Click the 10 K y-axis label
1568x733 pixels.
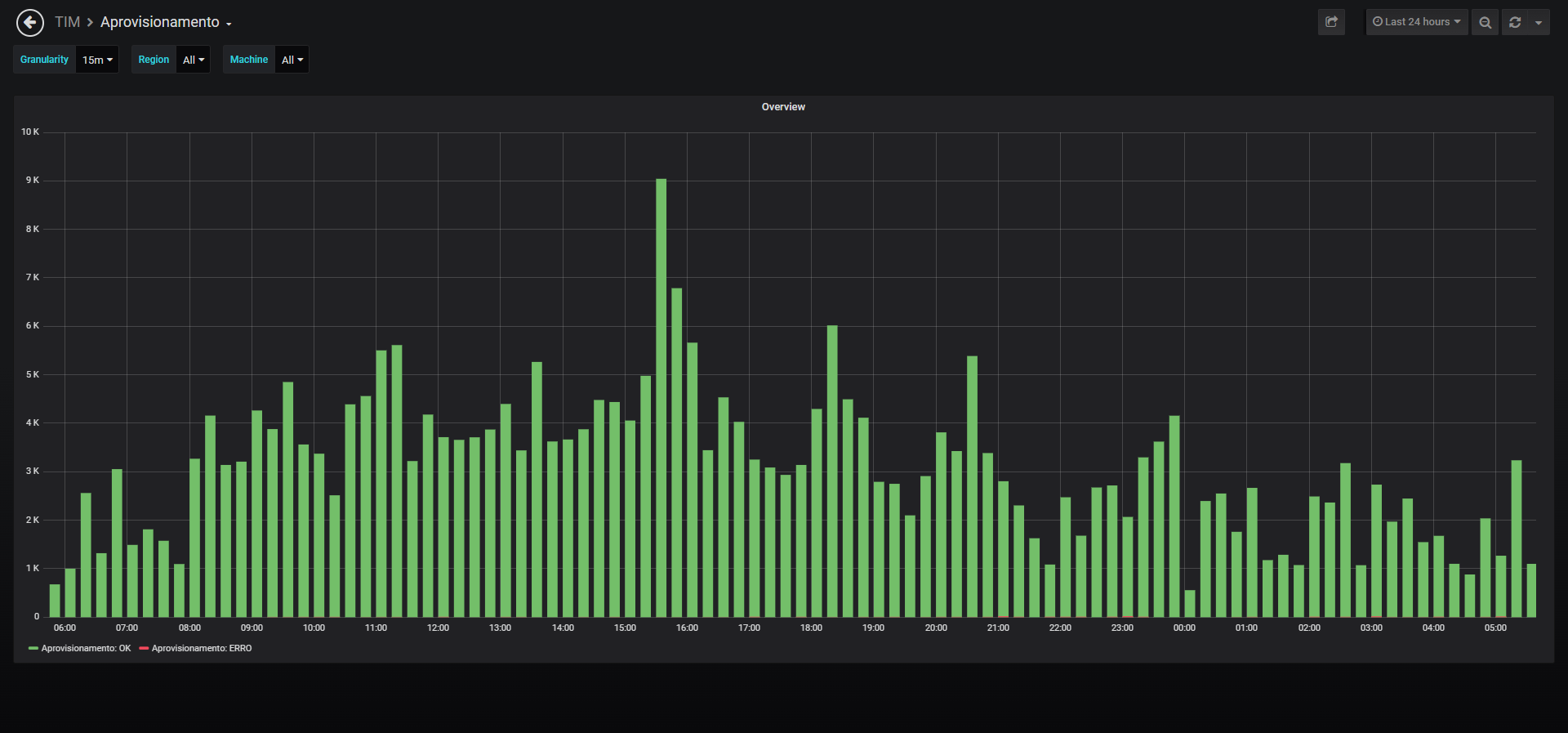[x=30, y=132]
